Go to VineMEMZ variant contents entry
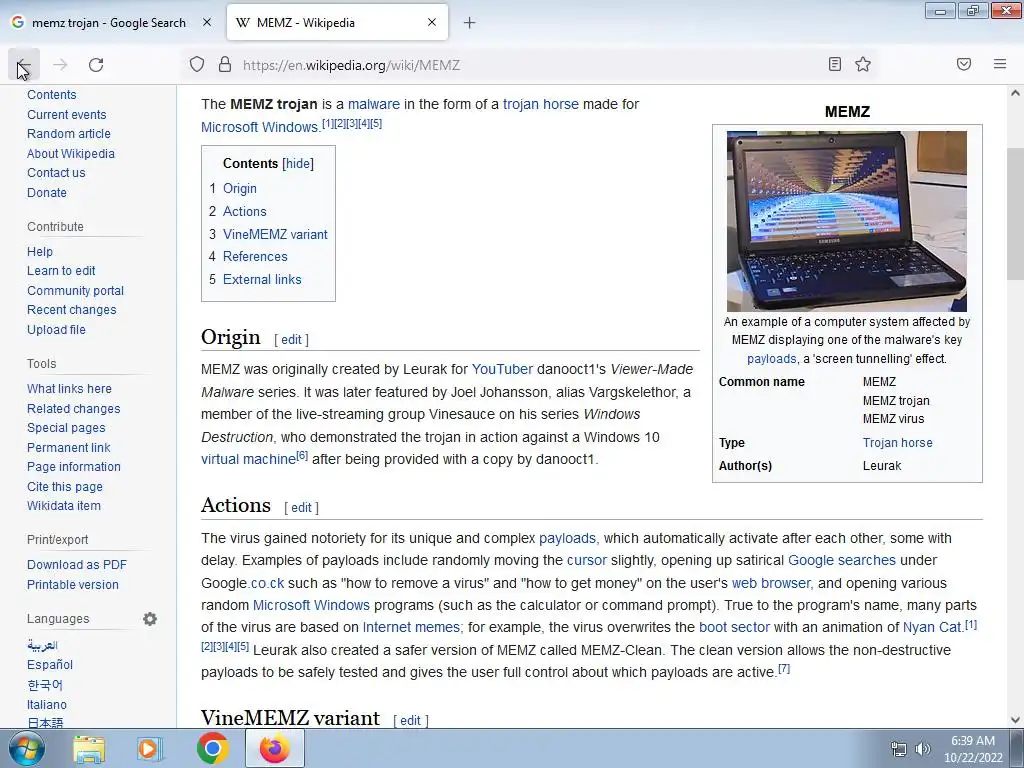This screenshot has height=768, width=1024. click(x=275, y=234)
